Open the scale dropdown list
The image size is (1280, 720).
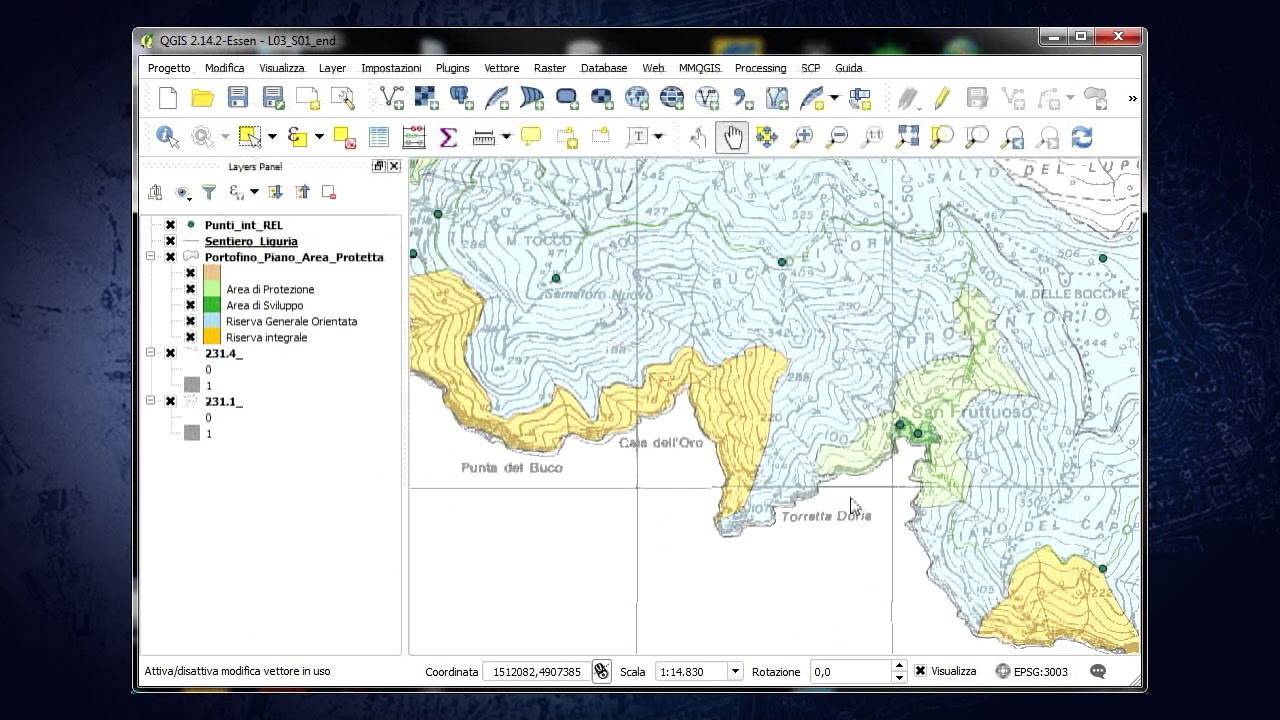(735, 672)
